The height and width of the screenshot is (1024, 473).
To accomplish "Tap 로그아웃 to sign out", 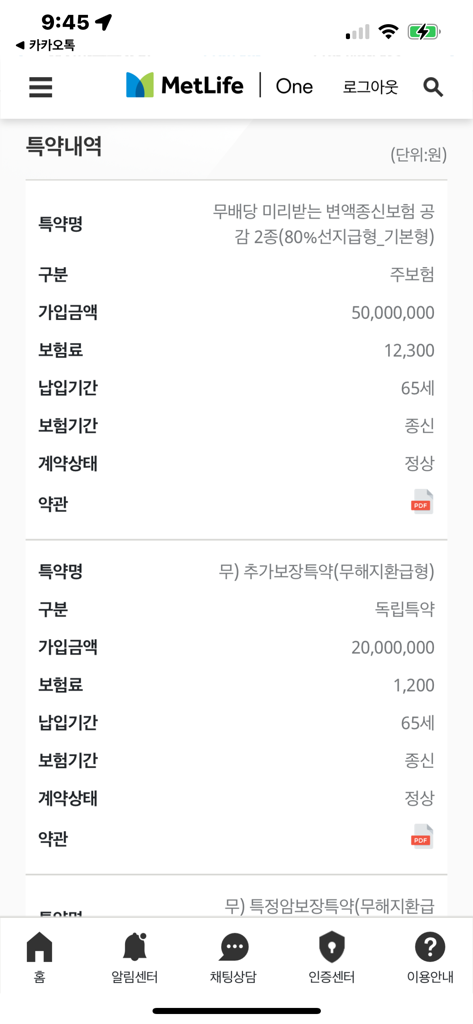I will [370, 87].
